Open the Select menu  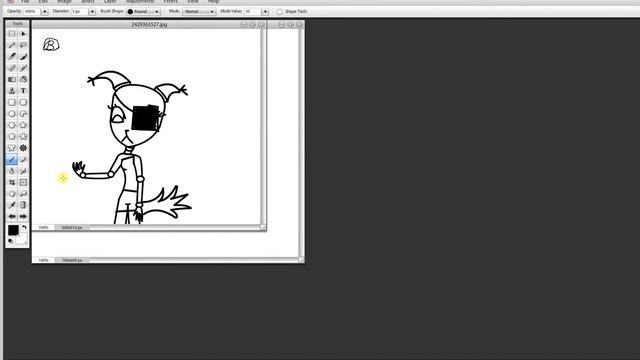click(x=87, y=2)
